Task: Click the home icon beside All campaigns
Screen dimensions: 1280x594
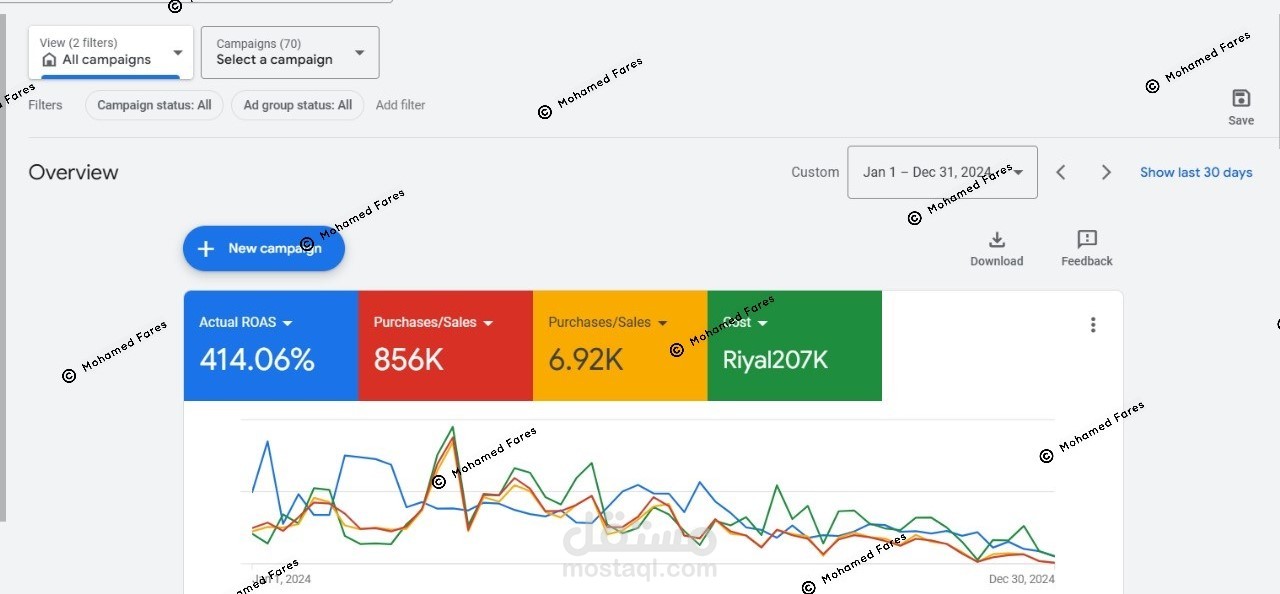Action: [49, 60]
